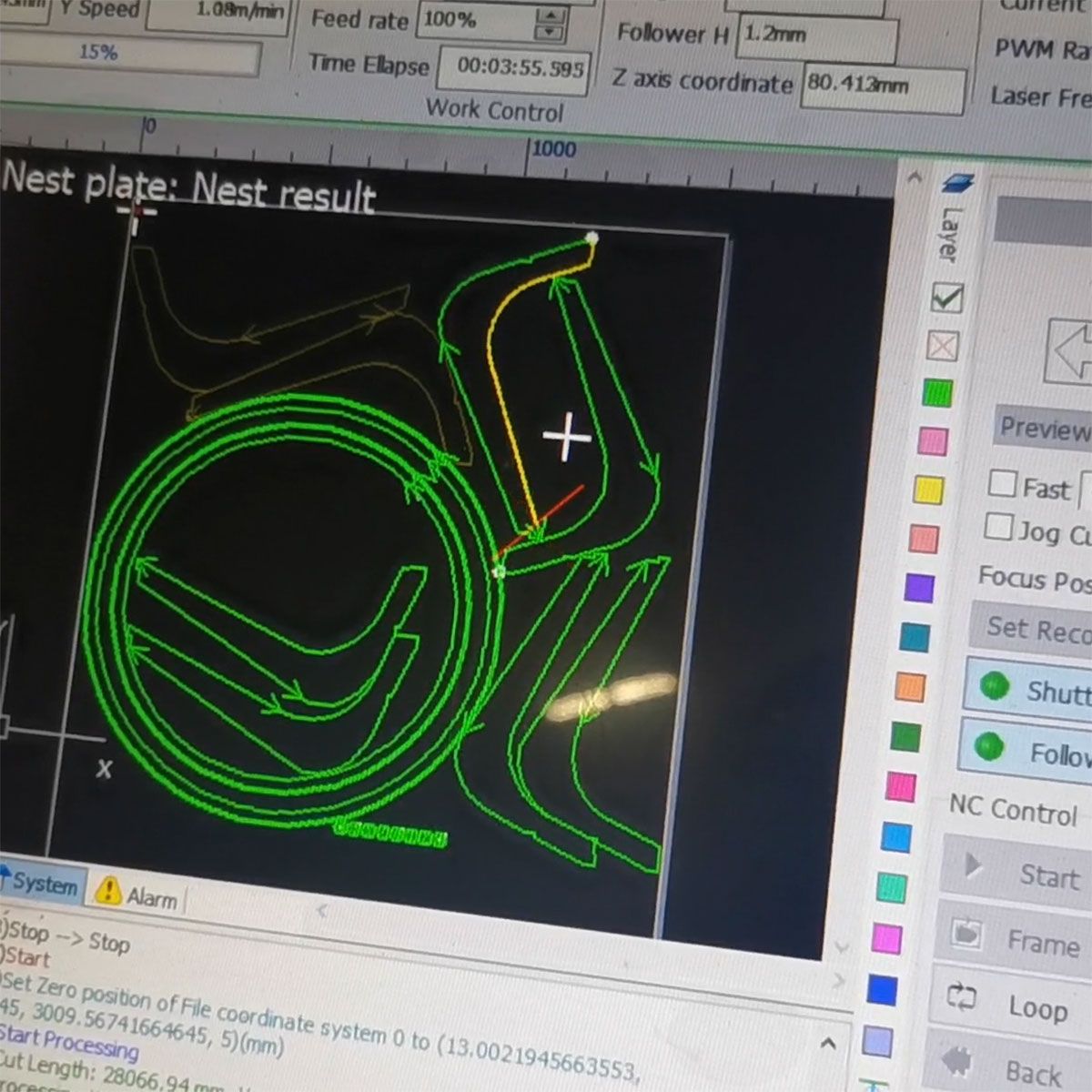Screen dimensions: 1092x1092
Task: Select the yellow layer color swatch
Action: [x=927, y=490]
